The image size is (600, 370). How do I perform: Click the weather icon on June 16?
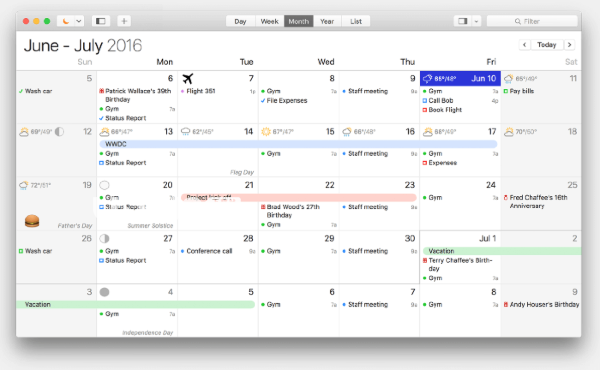[x=347, y=132]
